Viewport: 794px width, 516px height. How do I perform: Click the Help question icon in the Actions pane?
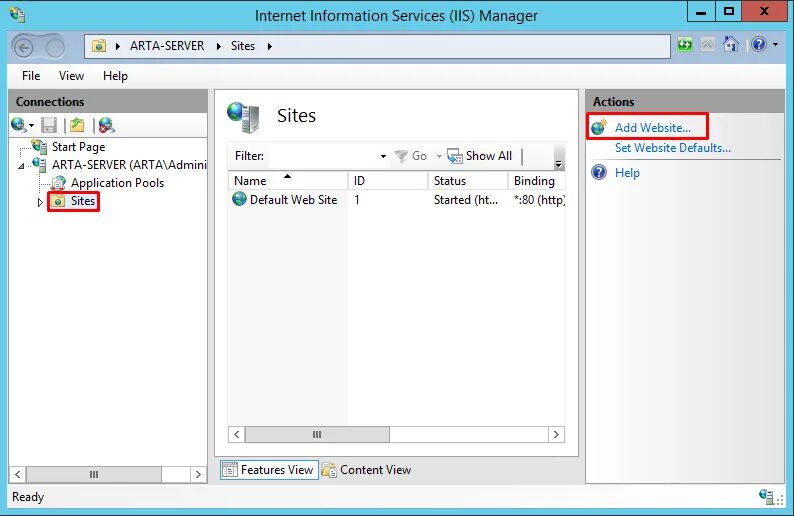click(x=599, y=172)
